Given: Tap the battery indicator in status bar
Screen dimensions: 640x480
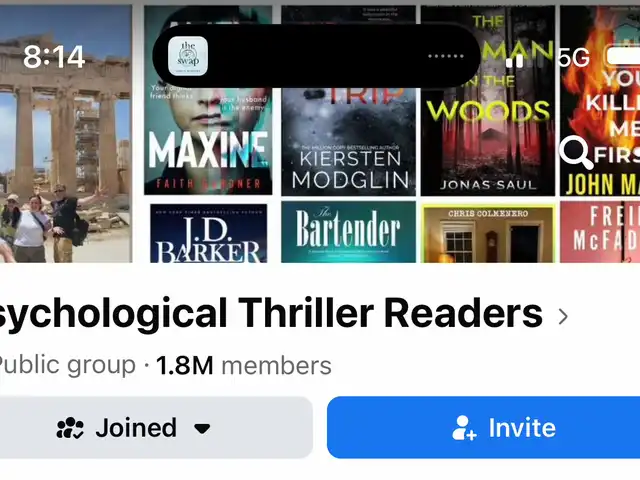Looking at the screenshot, I should (622, 56).
